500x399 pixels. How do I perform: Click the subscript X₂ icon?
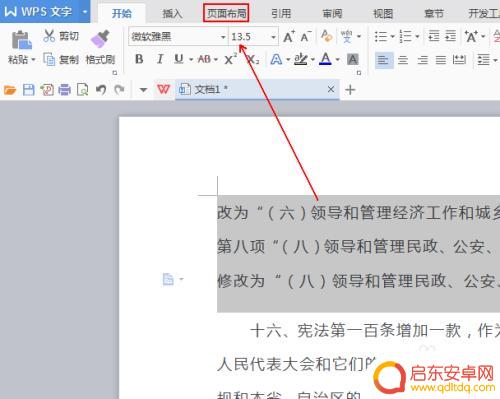pos(253,60)
